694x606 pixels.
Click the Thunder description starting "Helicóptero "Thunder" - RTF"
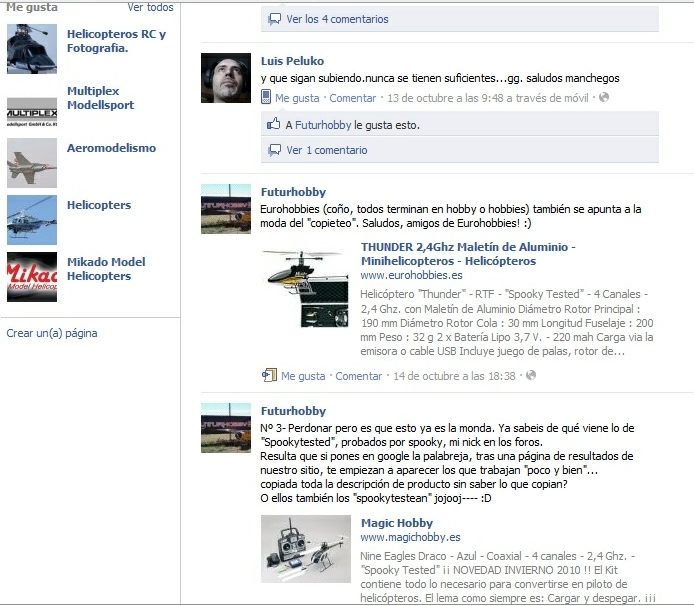click(x=507, y=323)
